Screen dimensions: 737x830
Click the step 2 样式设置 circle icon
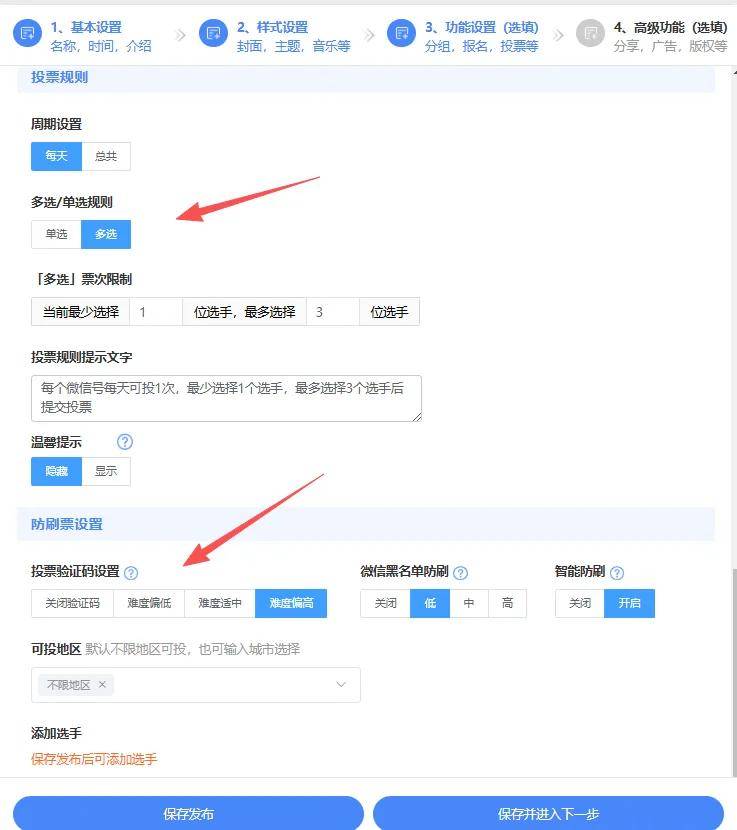pos(213,33)
